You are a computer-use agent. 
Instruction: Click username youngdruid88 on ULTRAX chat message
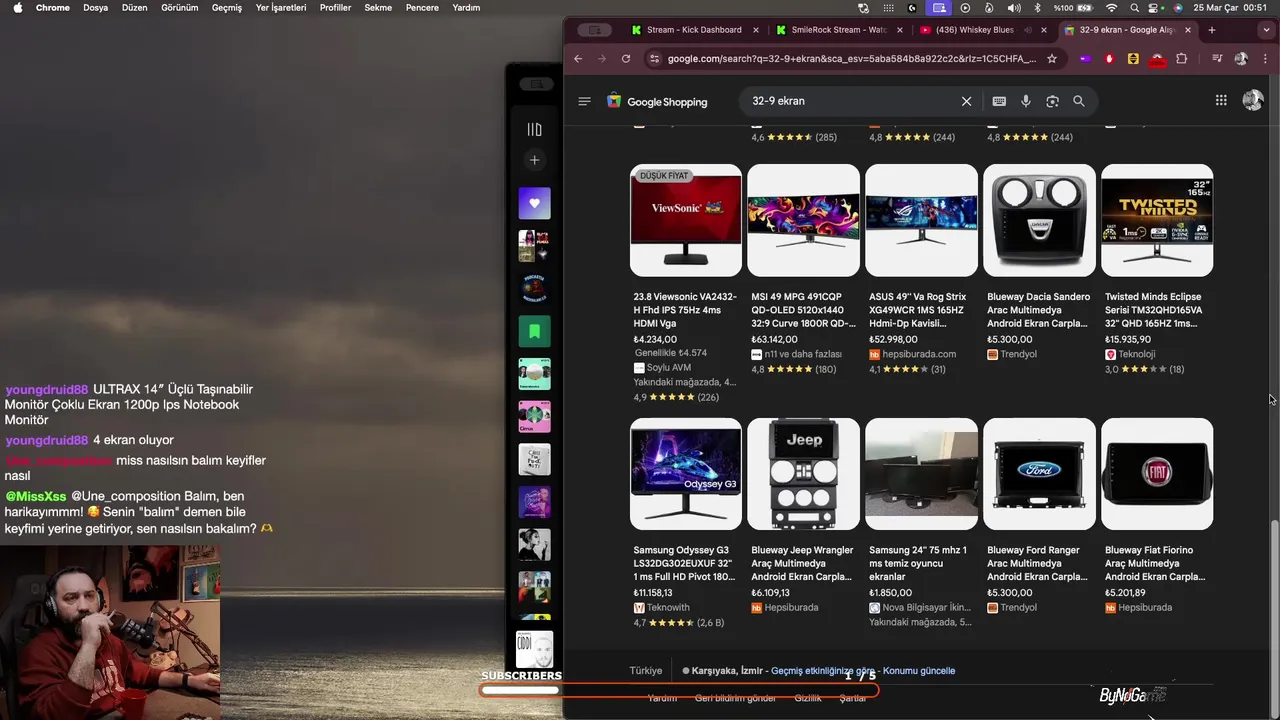(x=46, y=389)
